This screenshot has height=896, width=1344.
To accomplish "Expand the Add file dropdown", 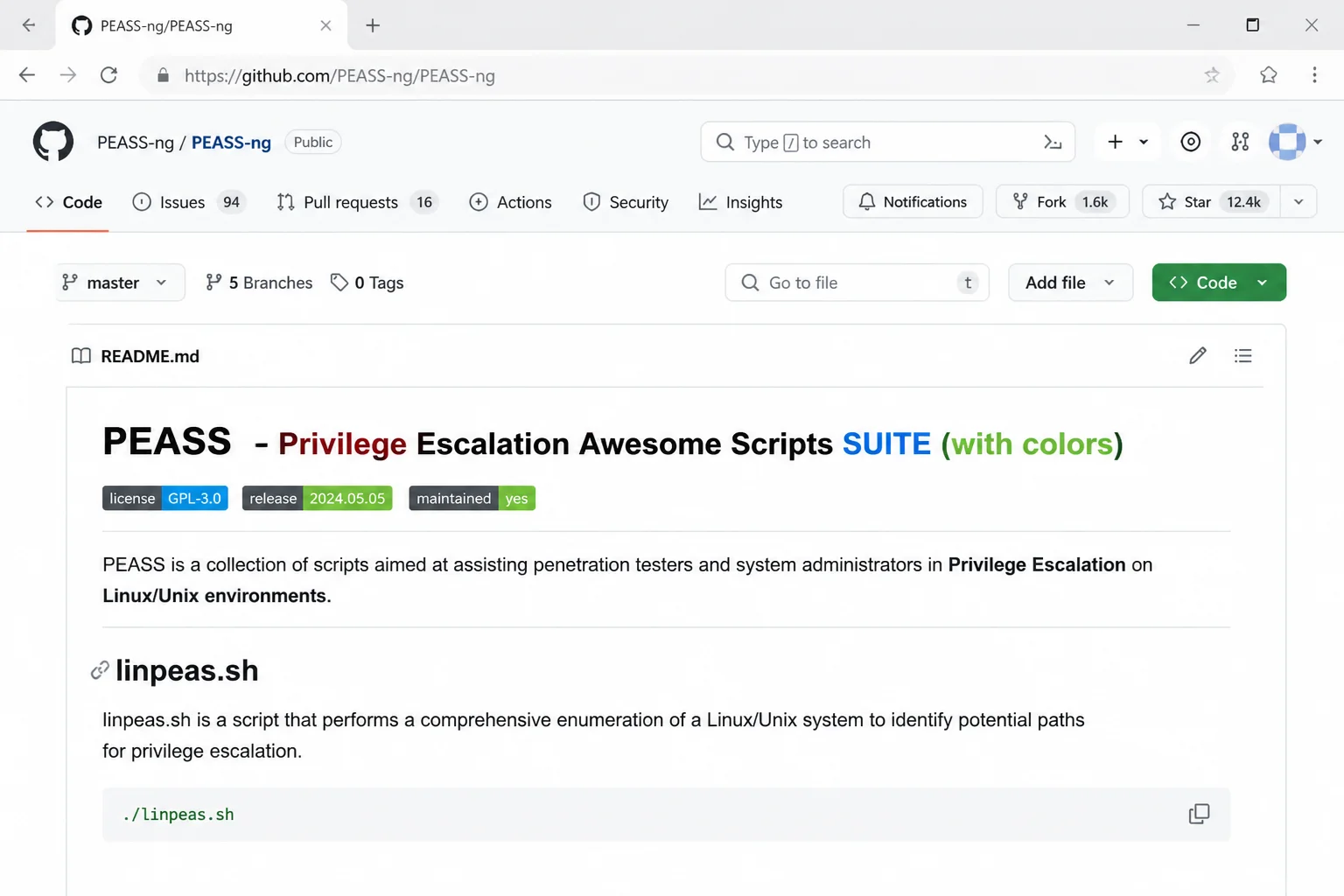I will (x=1070, y=283).
